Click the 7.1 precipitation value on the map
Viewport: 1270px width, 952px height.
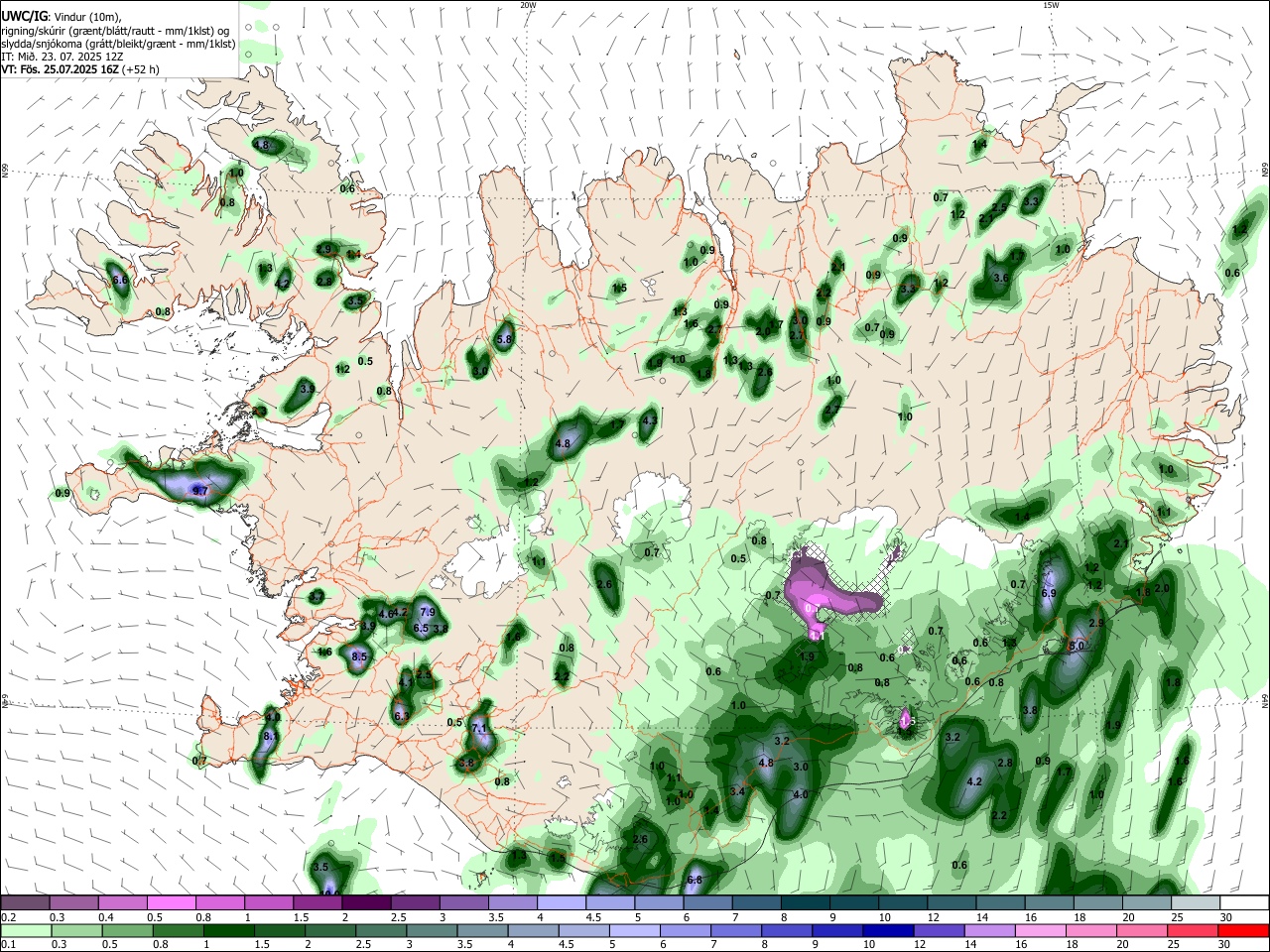pyautogui.click(x=479, y=729)
